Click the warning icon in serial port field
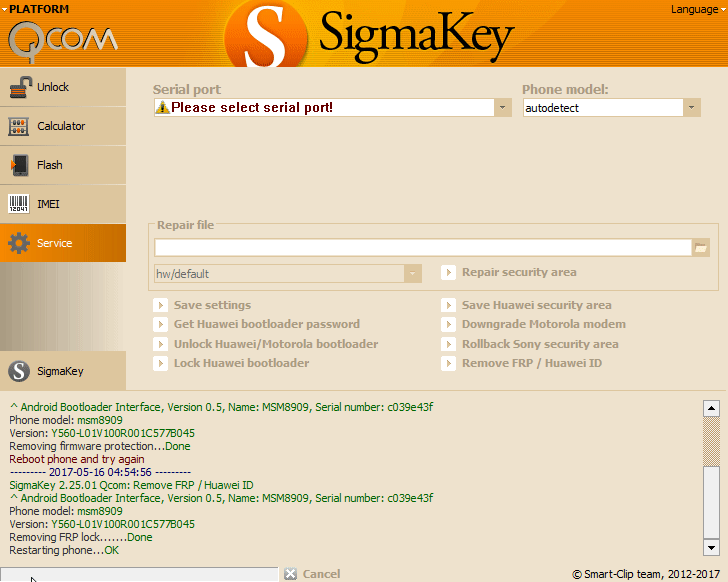 (x=162, y=108)
